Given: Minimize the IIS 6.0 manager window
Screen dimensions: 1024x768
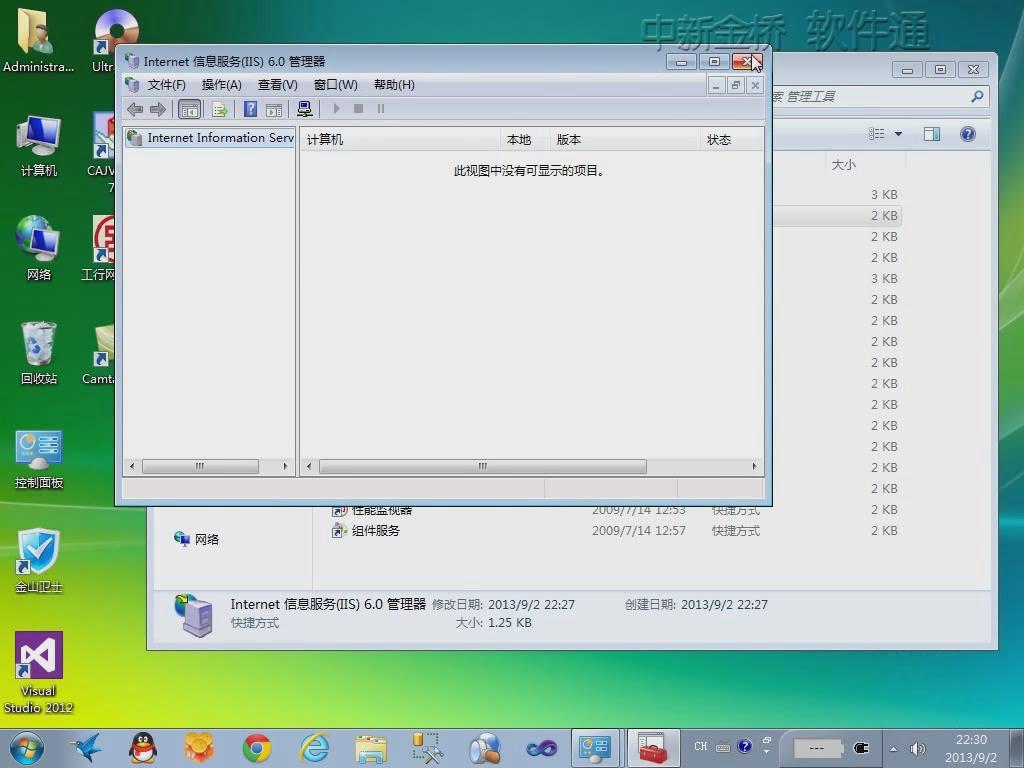Looking at the screenshot, I should coord(681,62).
